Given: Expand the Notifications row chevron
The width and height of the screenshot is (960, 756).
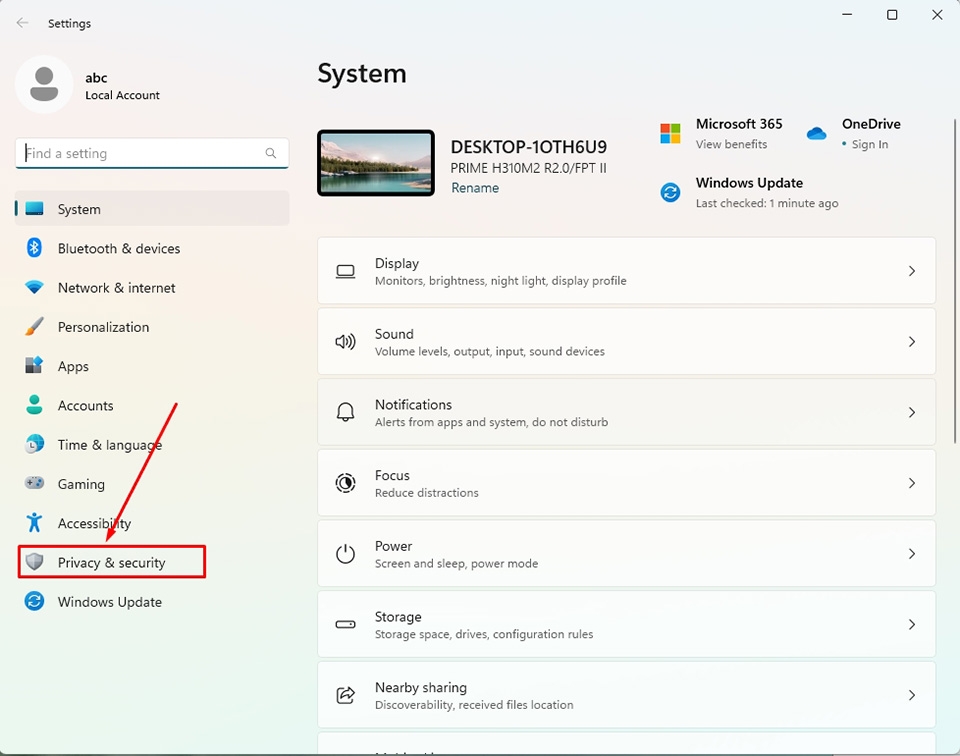Looking at the screenshot, I should pyautogui.click(x=911, y=412).
